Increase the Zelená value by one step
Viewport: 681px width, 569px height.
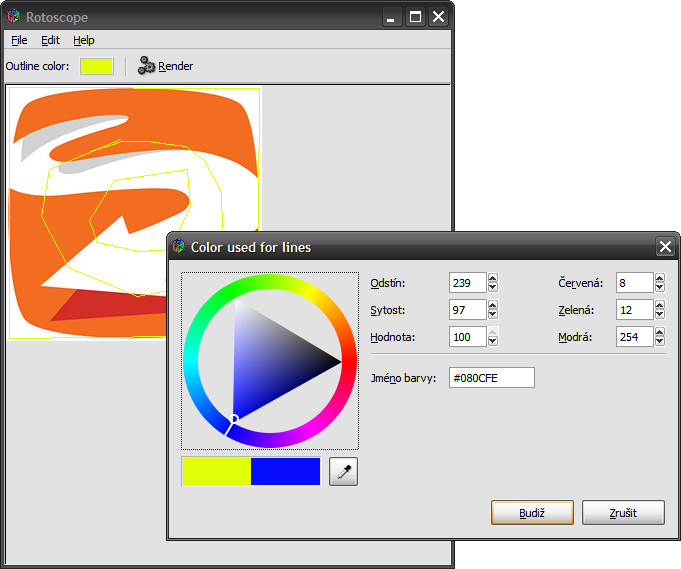660,305
